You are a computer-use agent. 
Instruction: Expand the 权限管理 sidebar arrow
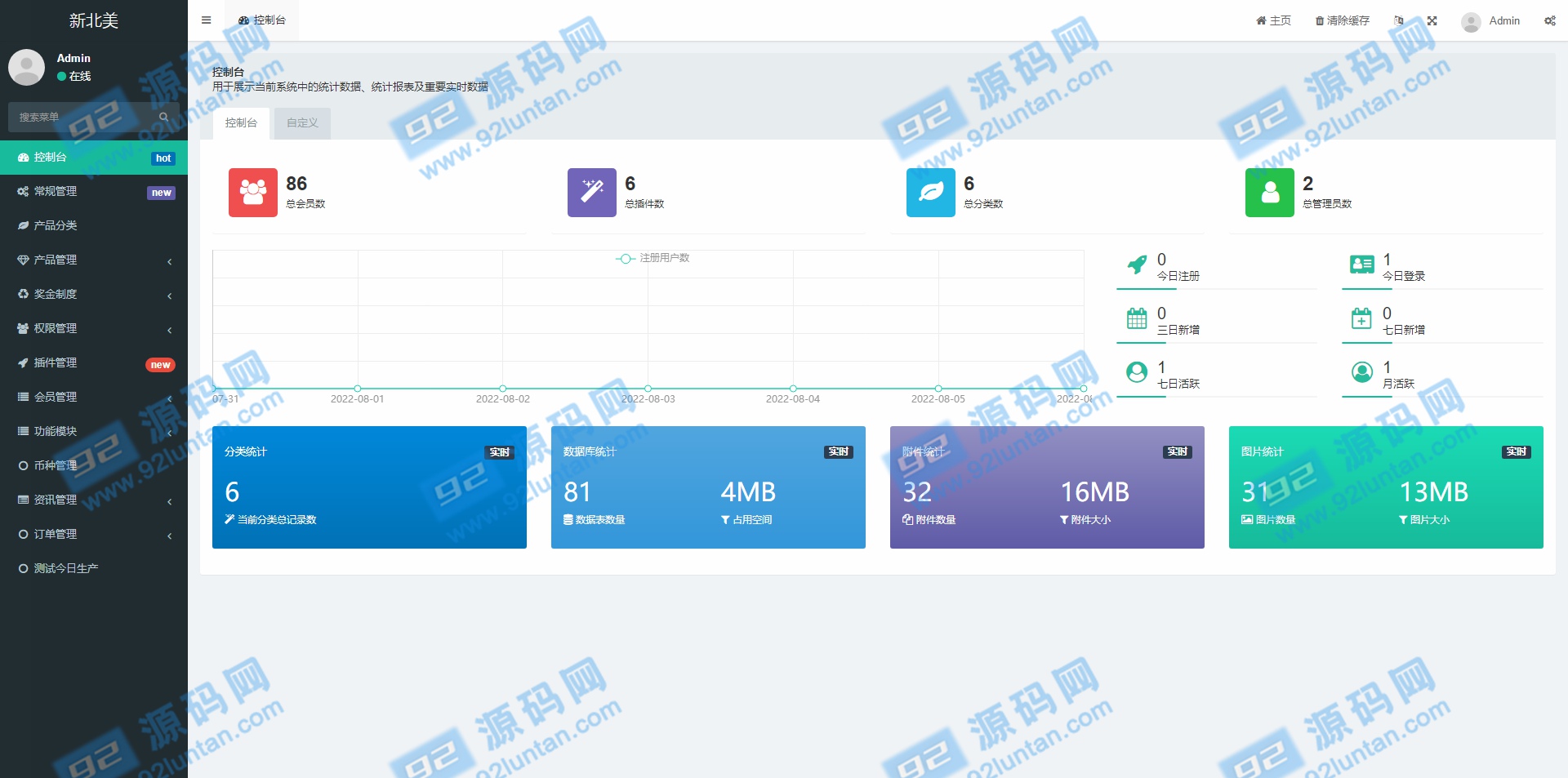(x=169, y=330)
